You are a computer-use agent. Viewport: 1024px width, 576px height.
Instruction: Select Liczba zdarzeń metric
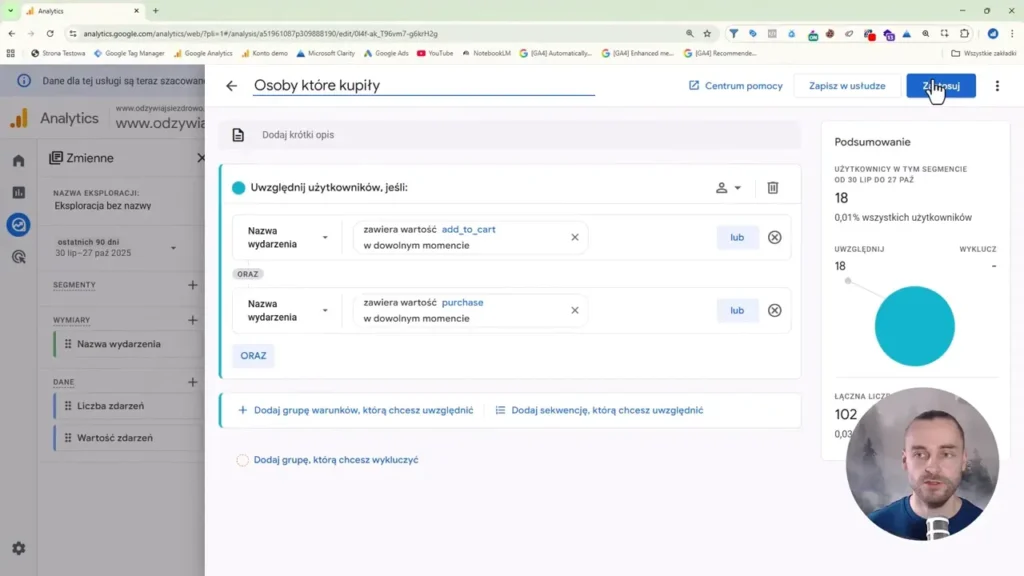point(130,406)
